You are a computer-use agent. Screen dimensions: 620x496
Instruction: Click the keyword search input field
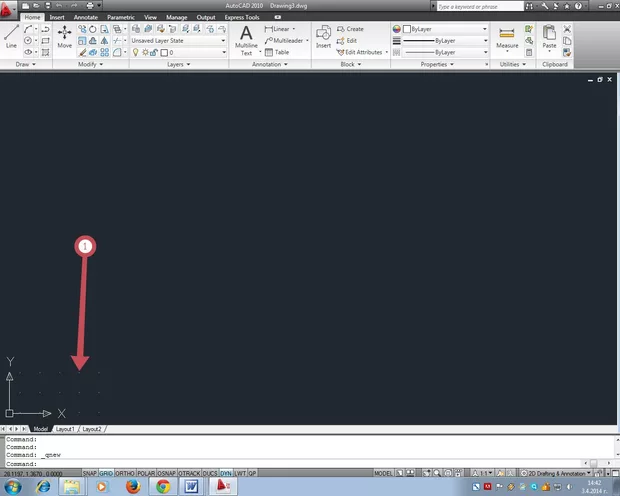click(480, 6)
